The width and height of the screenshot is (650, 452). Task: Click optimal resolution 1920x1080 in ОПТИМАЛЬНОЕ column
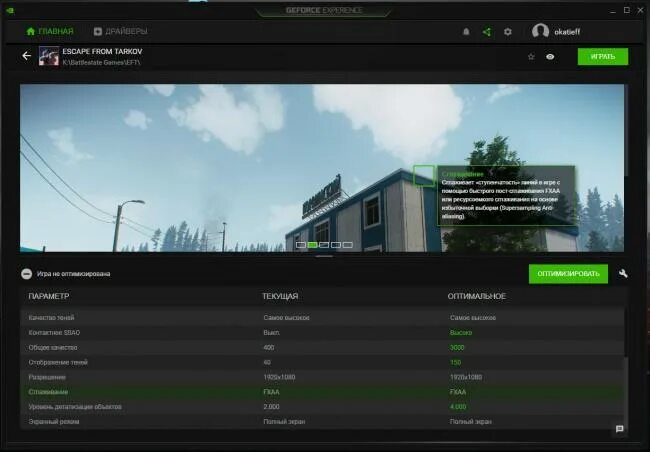click(466, 377)
